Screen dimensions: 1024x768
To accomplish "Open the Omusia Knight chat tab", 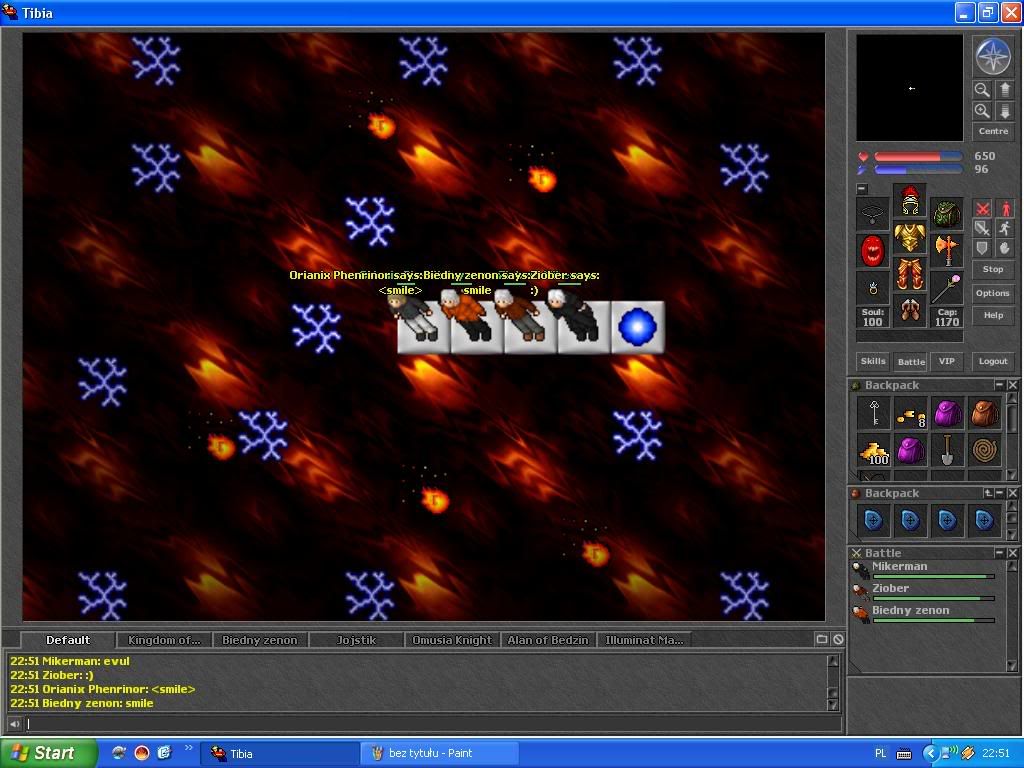I will [452, 640].
